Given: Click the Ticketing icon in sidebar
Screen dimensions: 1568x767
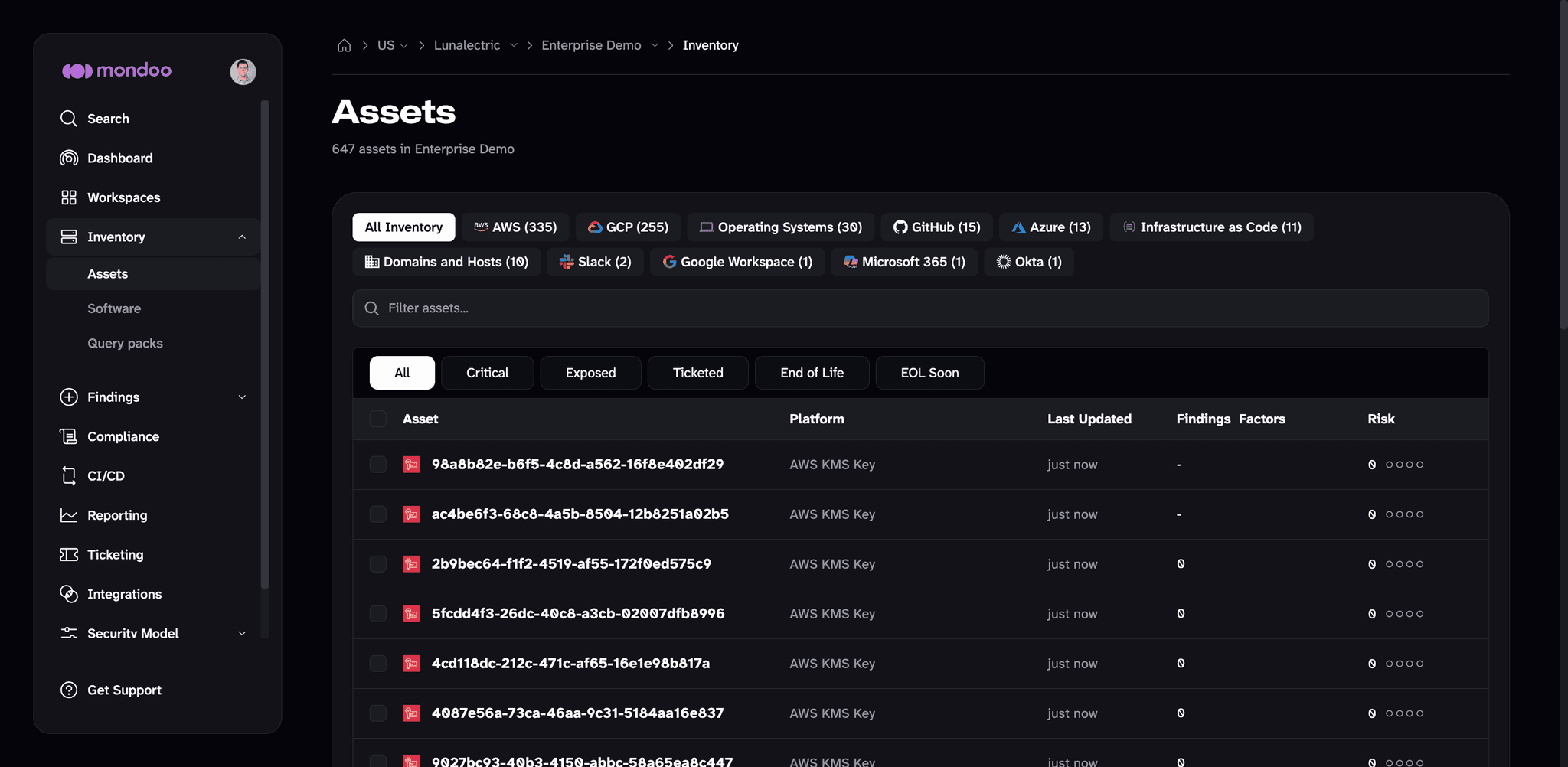Looking at the screenshot, I should coord(69,554).
